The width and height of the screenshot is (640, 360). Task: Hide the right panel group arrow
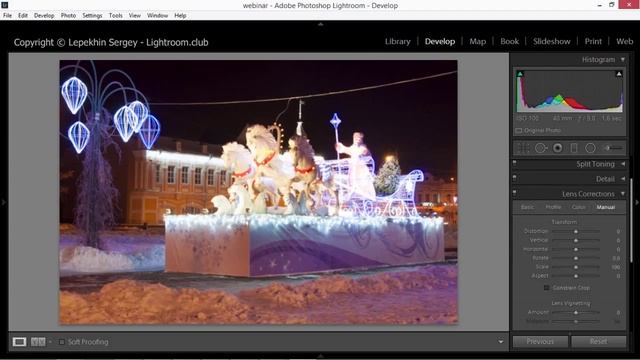point(636,202)
